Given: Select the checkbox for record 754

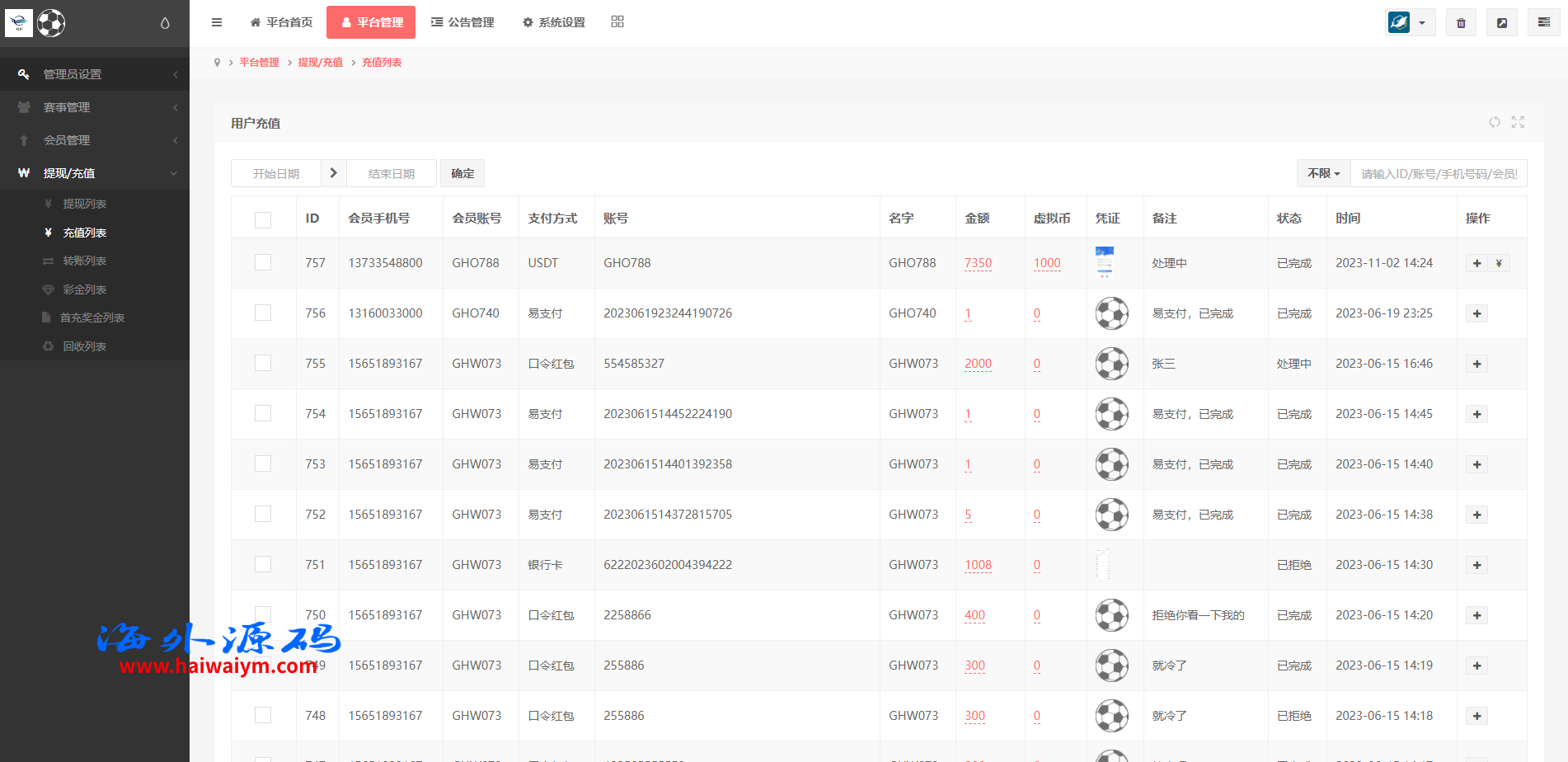Looking at the screenshot, I should click(x=263, y=414).
